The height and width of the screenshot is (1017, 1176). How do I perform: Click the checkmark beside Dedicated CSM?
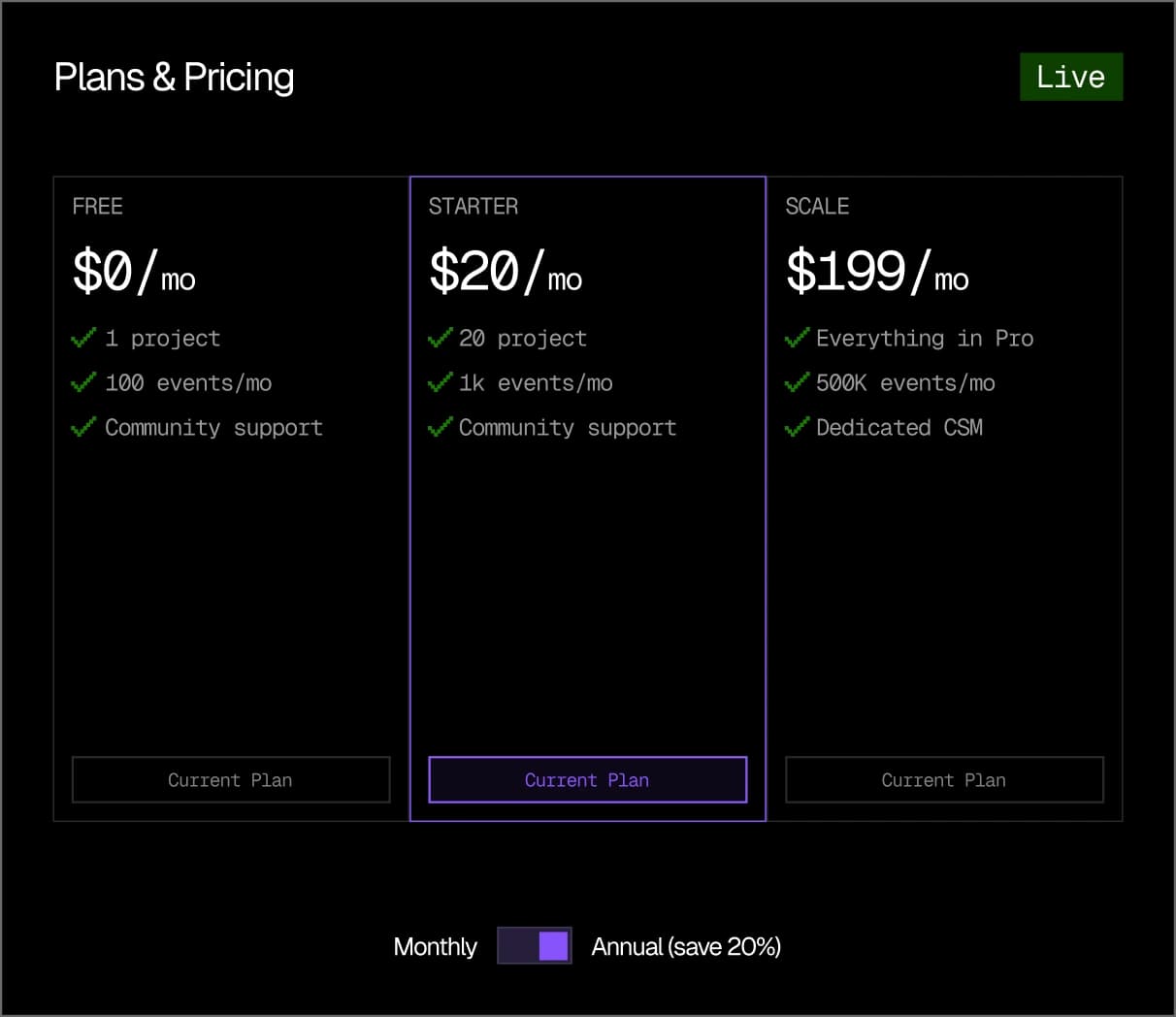click(796, 427)
